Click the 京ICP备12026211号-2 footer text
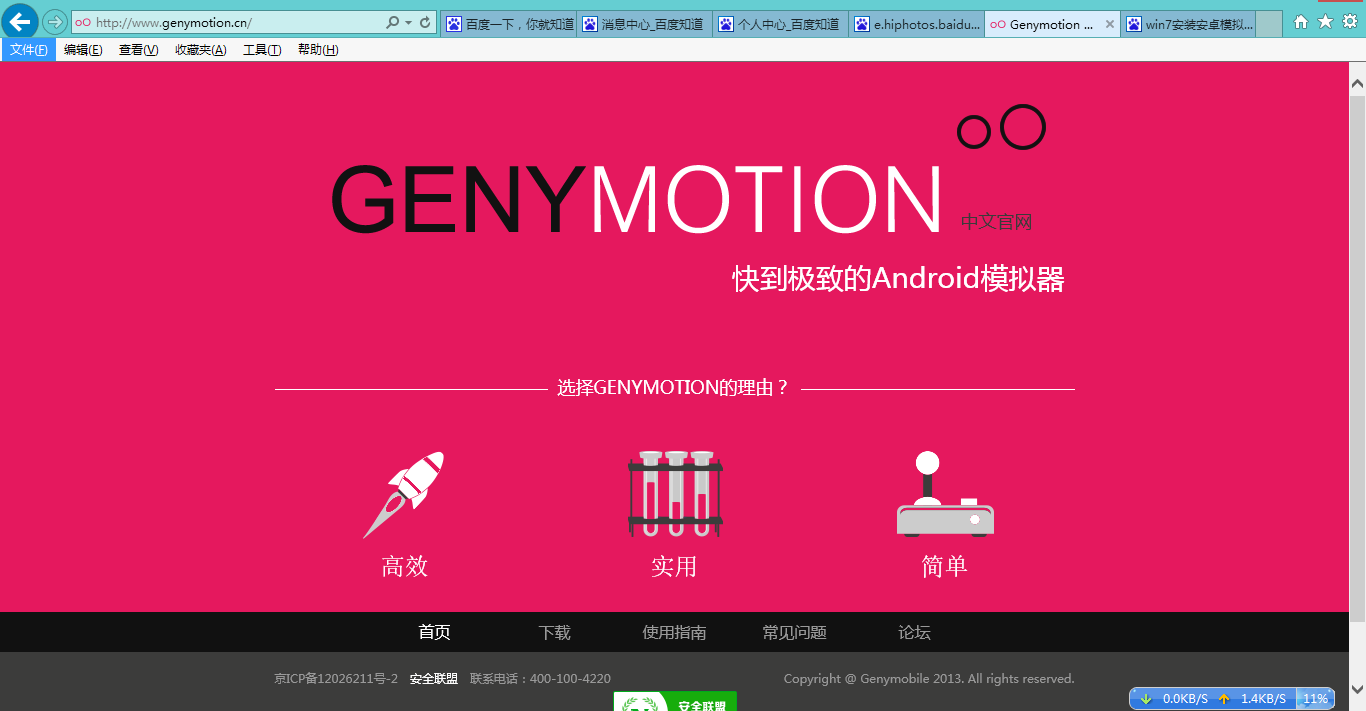This screenshot has width=1366, height=711. pos(336,679)
